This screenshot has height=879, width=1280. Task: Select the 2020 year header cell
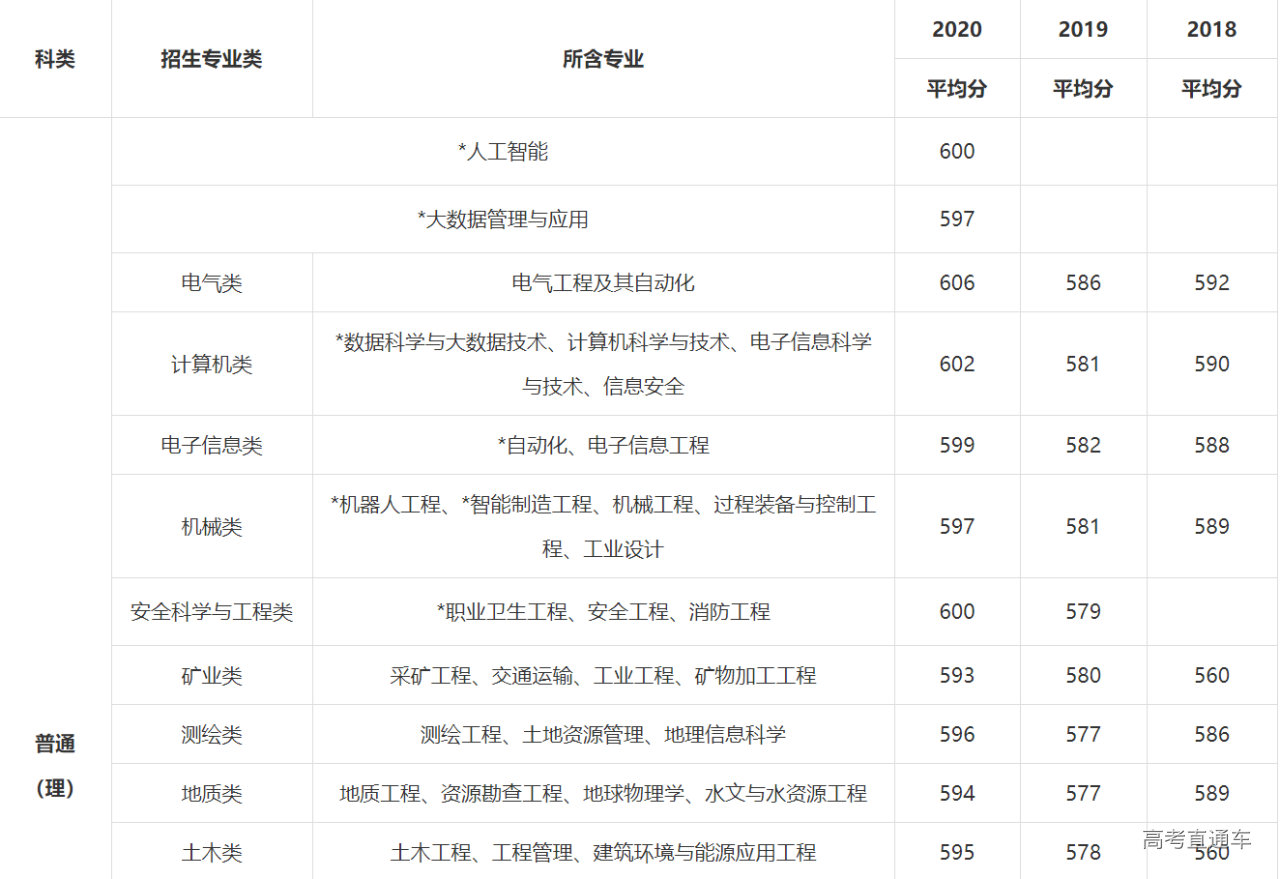(x=957, y=30)
